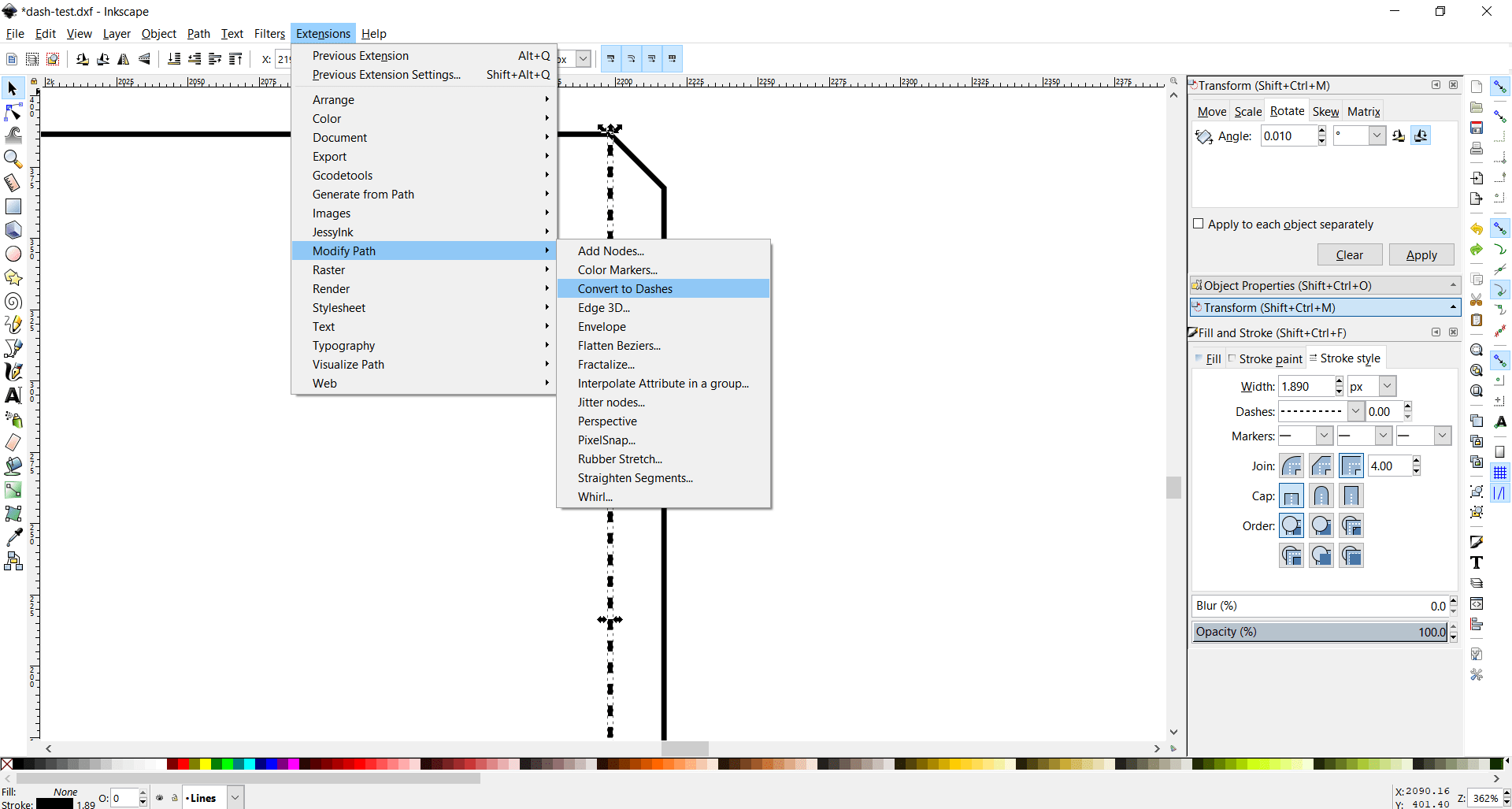Image resolution: width=1512 pixels, height=809 pixels.
Task: Select the Eraser tool
Action: tap(13, 443)
